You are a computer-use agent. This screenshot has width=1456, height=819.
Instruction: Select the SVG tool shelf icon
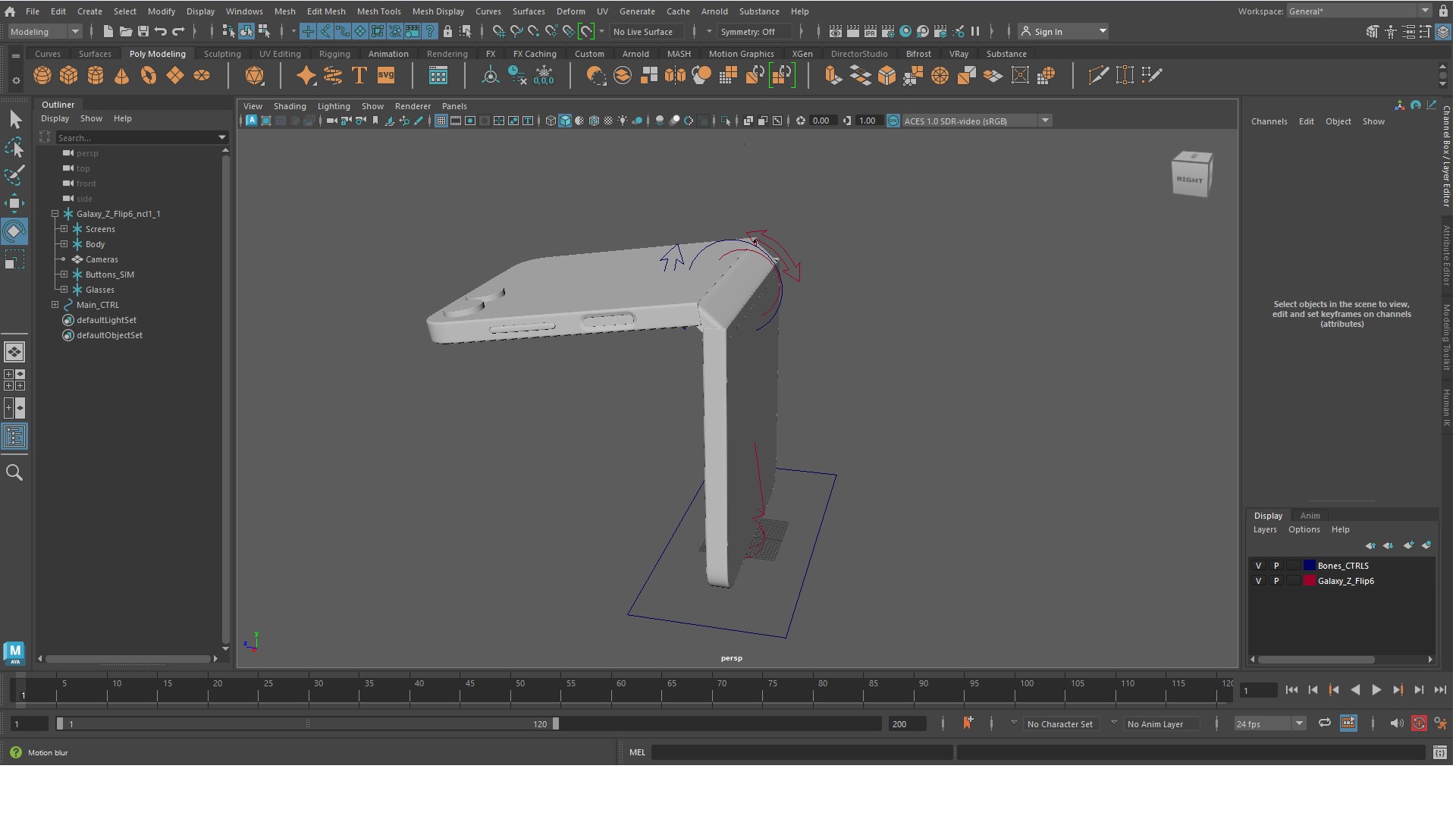386,76
